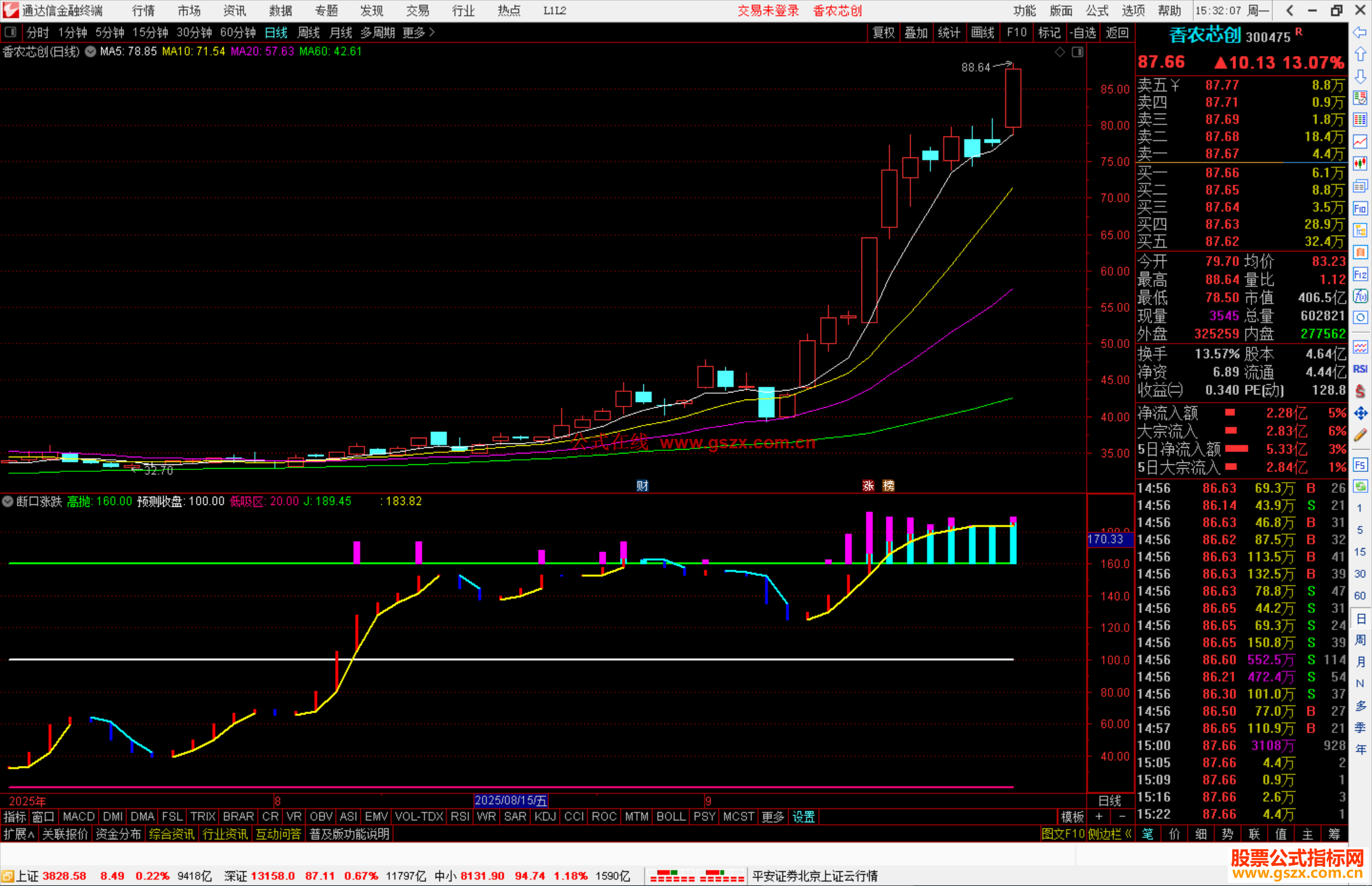
Task: Click the plus zoom button near 模板
Action: point(1099,817)
